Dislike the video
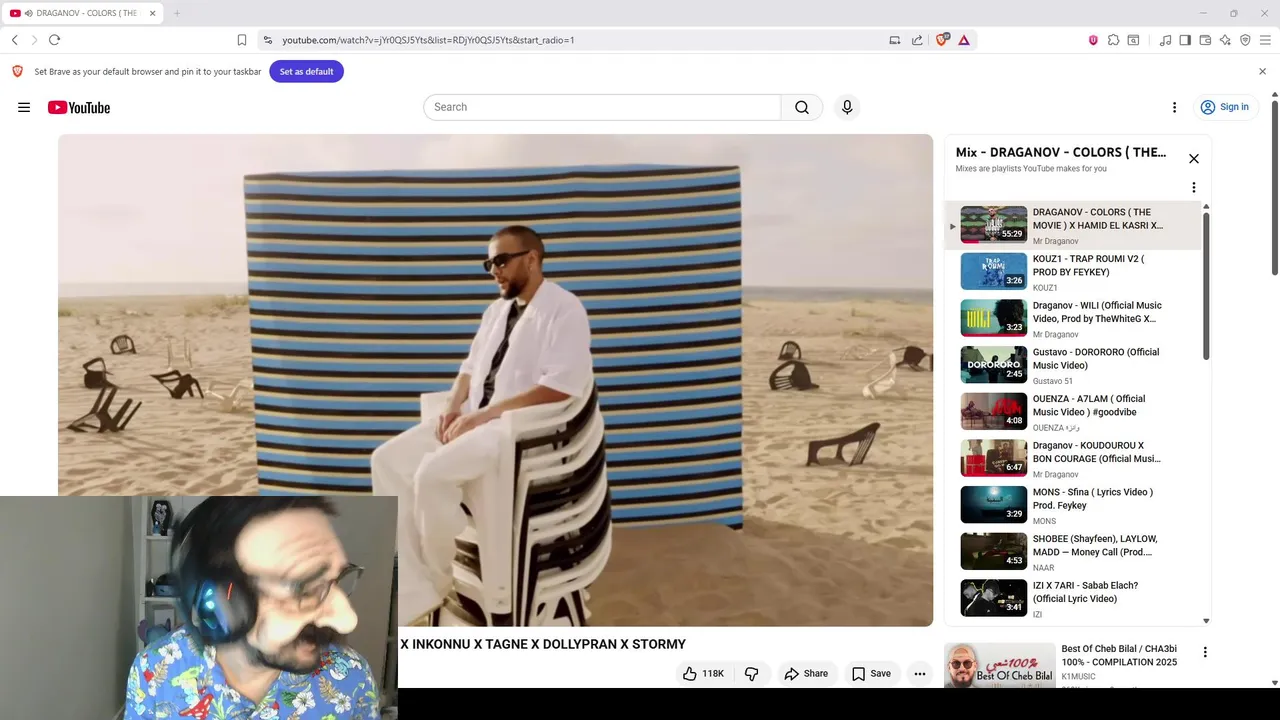 point(751,674)
